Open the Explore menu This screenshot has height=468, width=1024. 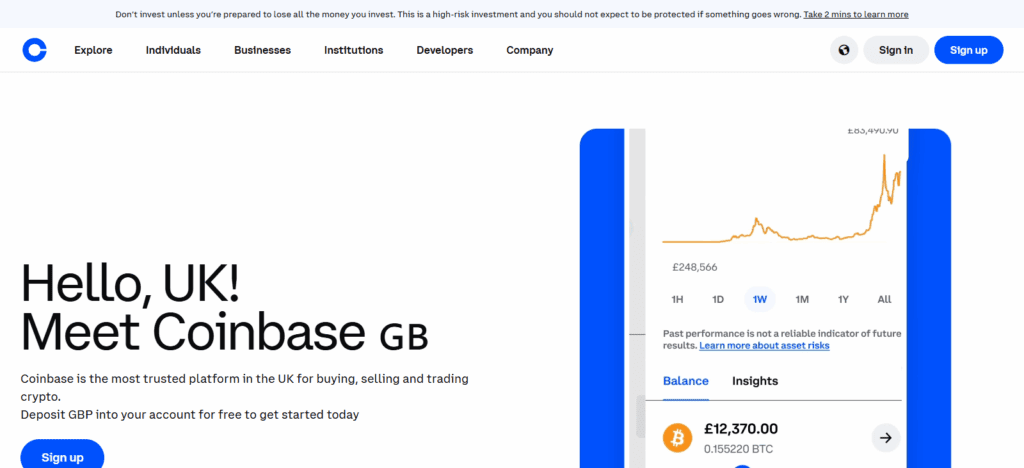coord(93,50)
